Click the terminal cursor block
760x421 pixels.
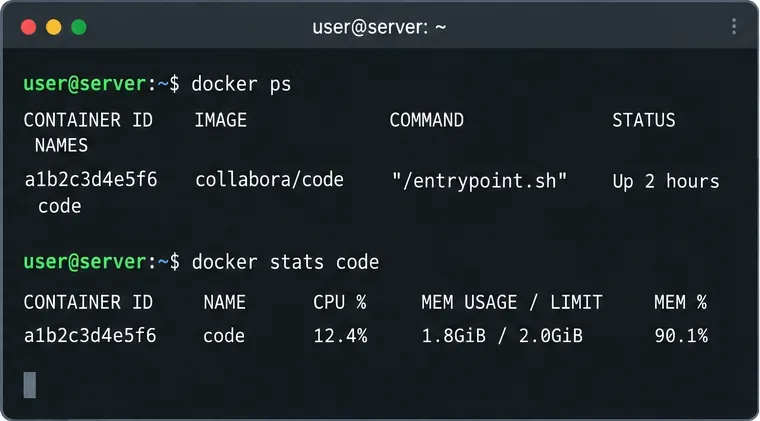30,385
